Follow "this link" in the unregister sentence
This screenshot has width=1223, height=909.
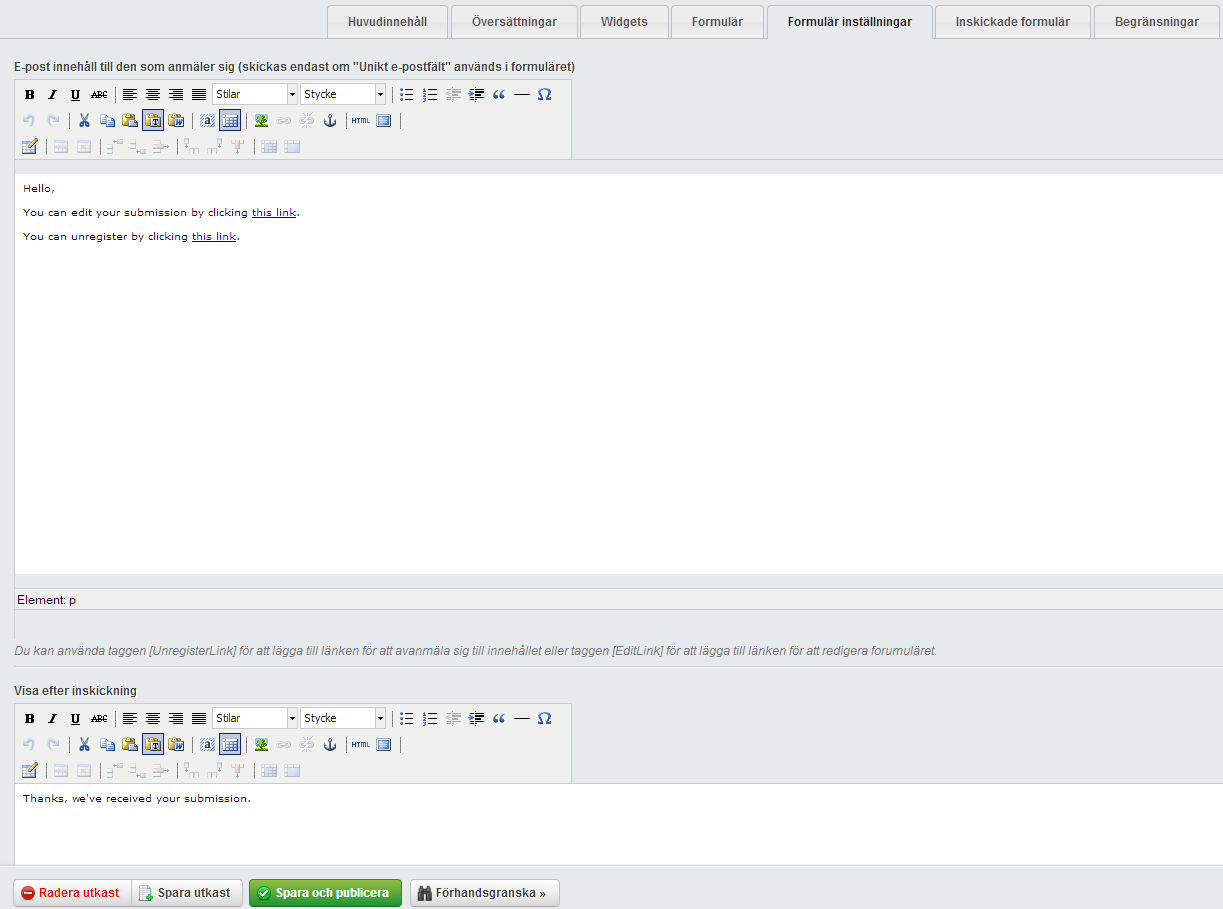[x=214, y=237]
